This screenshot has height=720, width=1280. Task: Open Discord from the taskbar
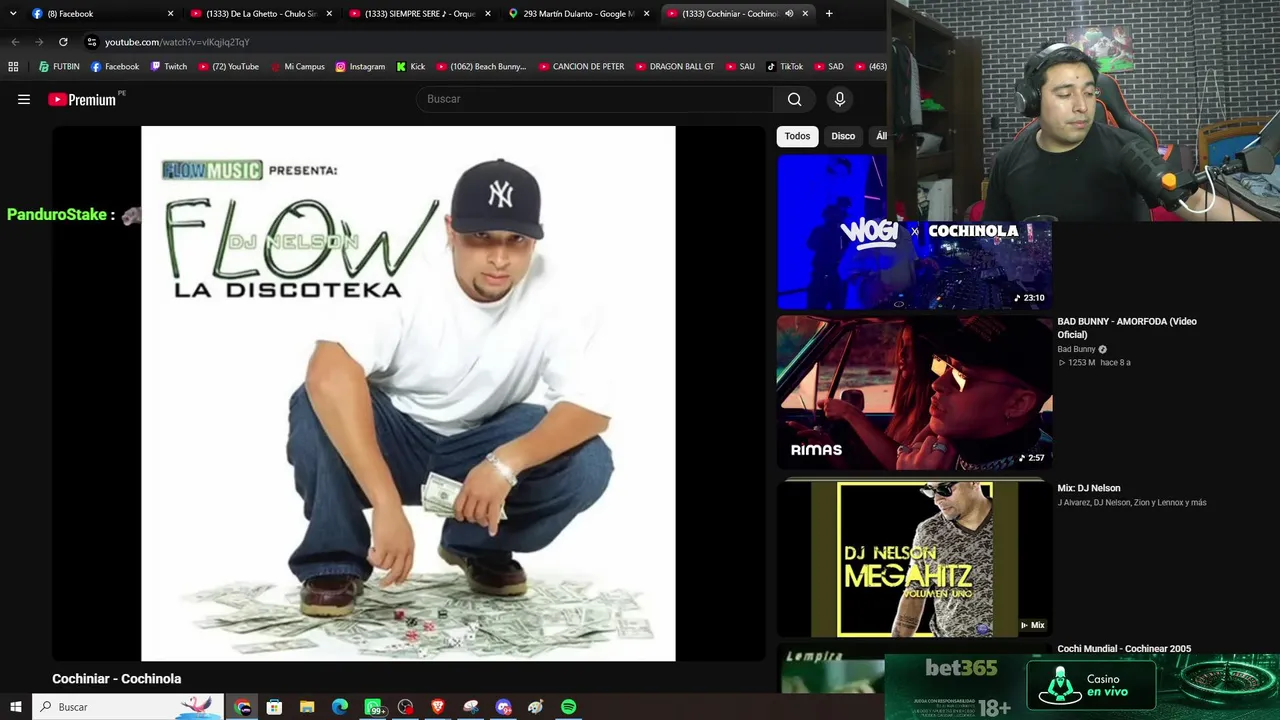pyautogui.click(x=503, y=707)
